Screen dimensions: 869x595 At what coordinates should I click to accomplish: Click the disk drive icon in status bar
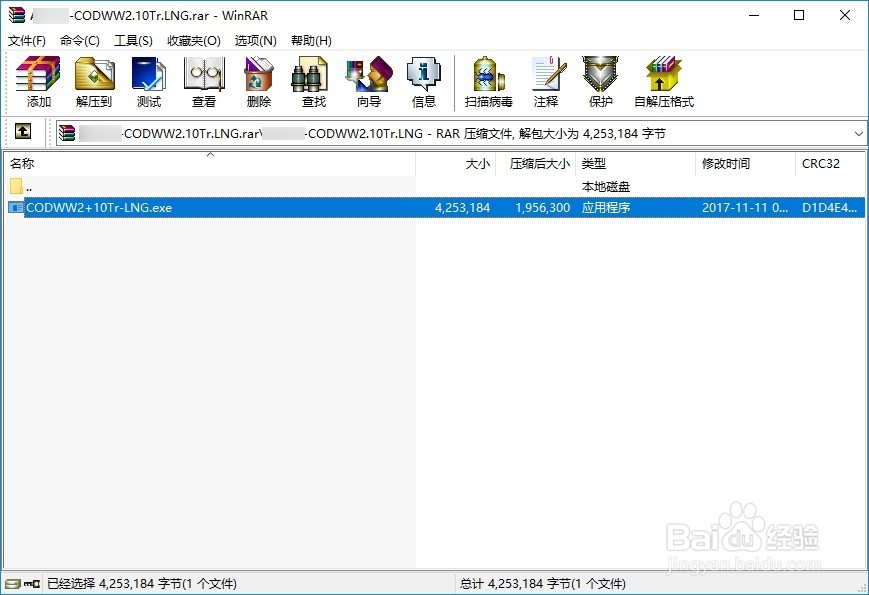click(x=13, y=584)
